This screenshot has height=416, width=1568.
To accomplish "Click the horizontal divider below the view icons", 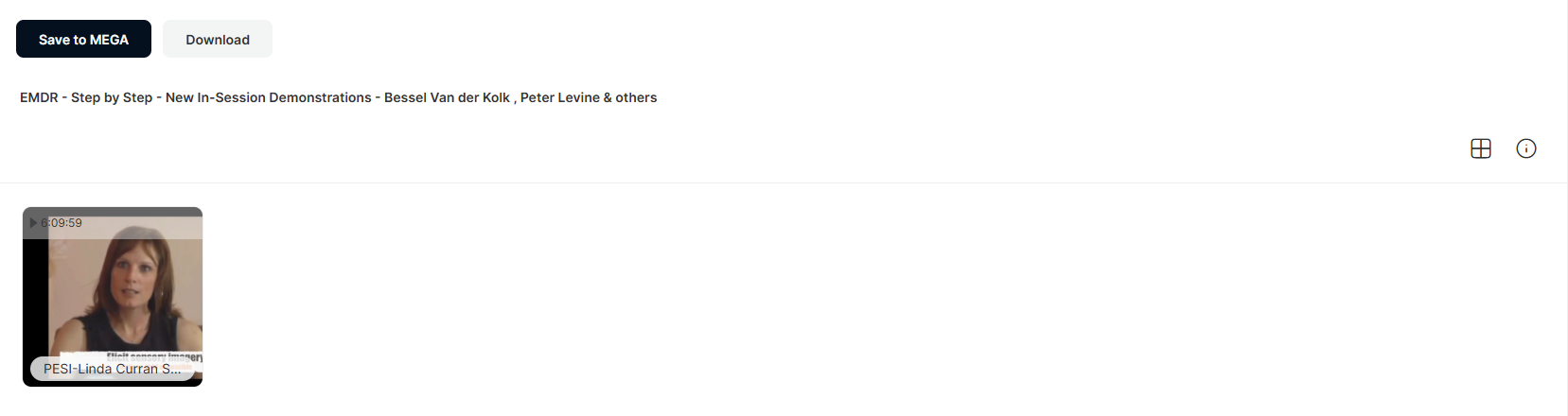I will point(784,182).
